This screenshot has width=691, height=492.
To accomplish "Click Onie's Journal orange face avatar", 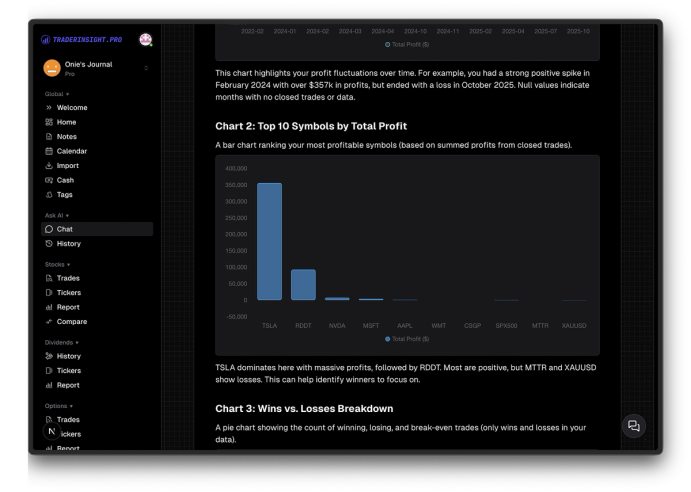I will tap(52, 68).
